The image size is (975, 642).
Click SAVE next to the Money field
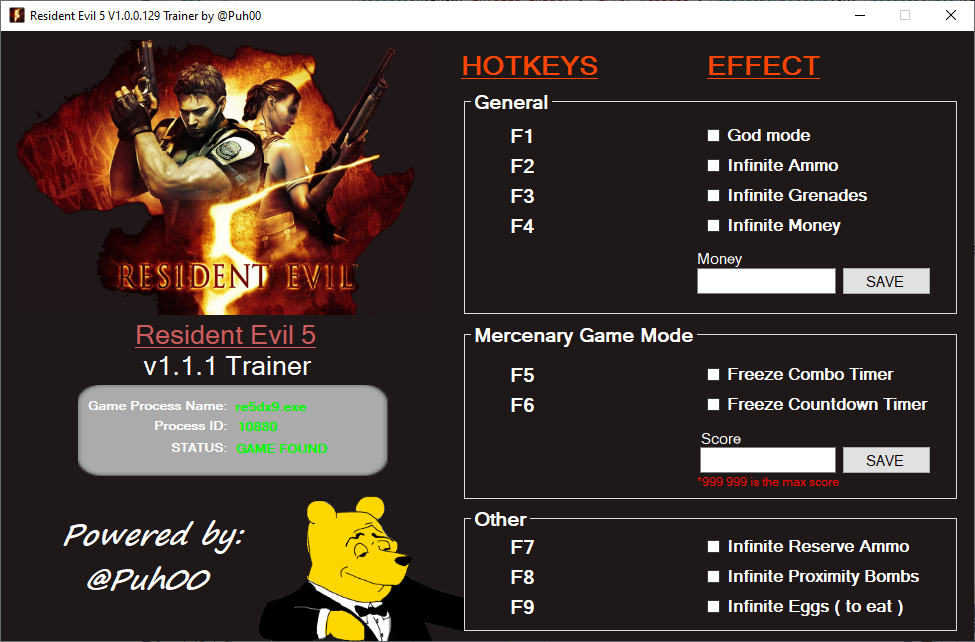(x=886, y=281)
